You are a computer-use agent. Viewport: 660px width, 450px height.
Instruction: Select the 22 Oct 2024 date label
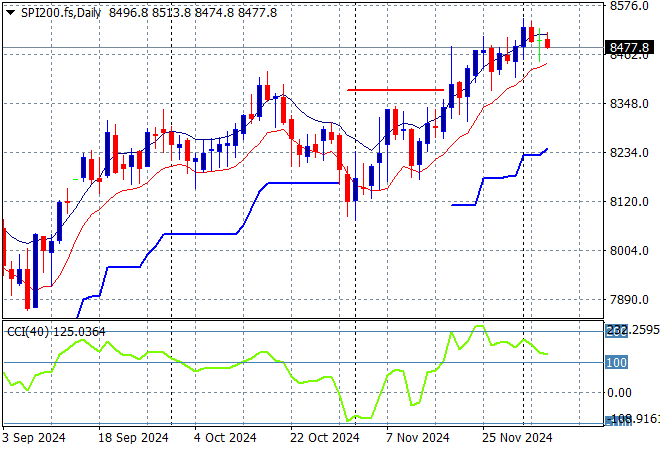325,438
